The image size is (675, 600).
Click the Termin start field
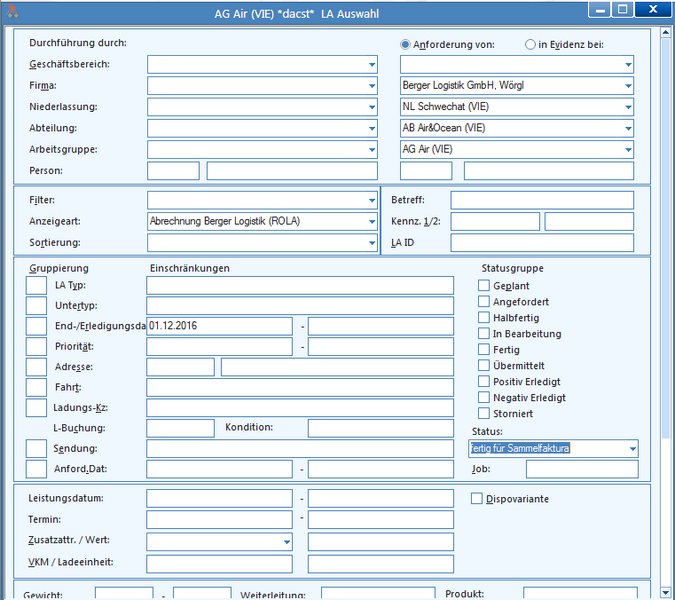[x=220, y=520]
